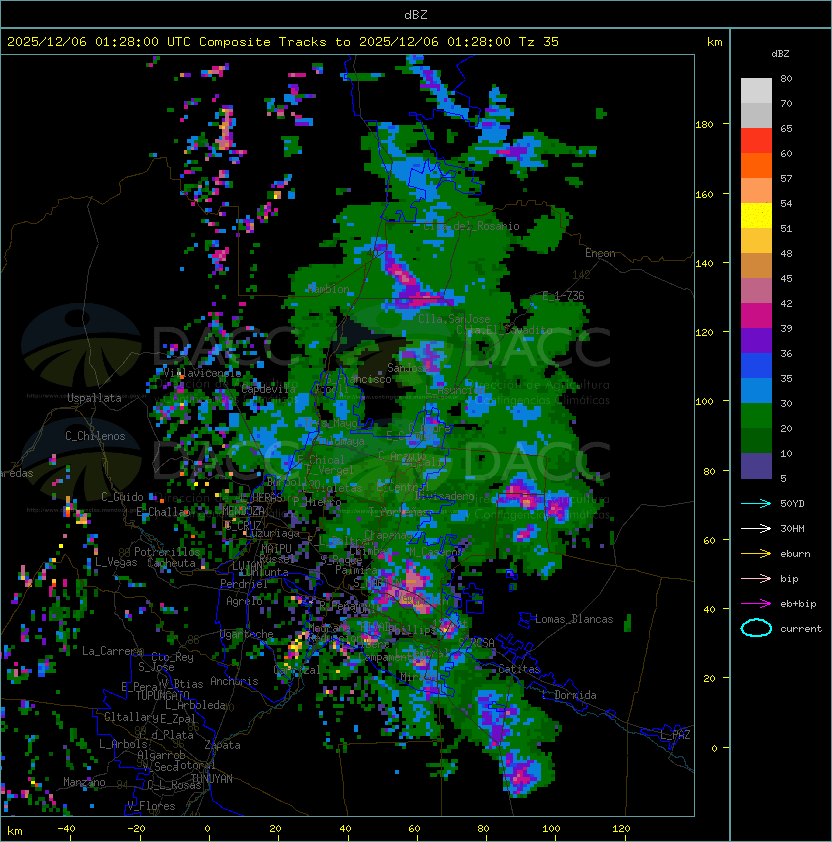Pick the light blue swatch below 35
Image resolution: width=832 pixels, height=842 pixels.
coord(756,390)
